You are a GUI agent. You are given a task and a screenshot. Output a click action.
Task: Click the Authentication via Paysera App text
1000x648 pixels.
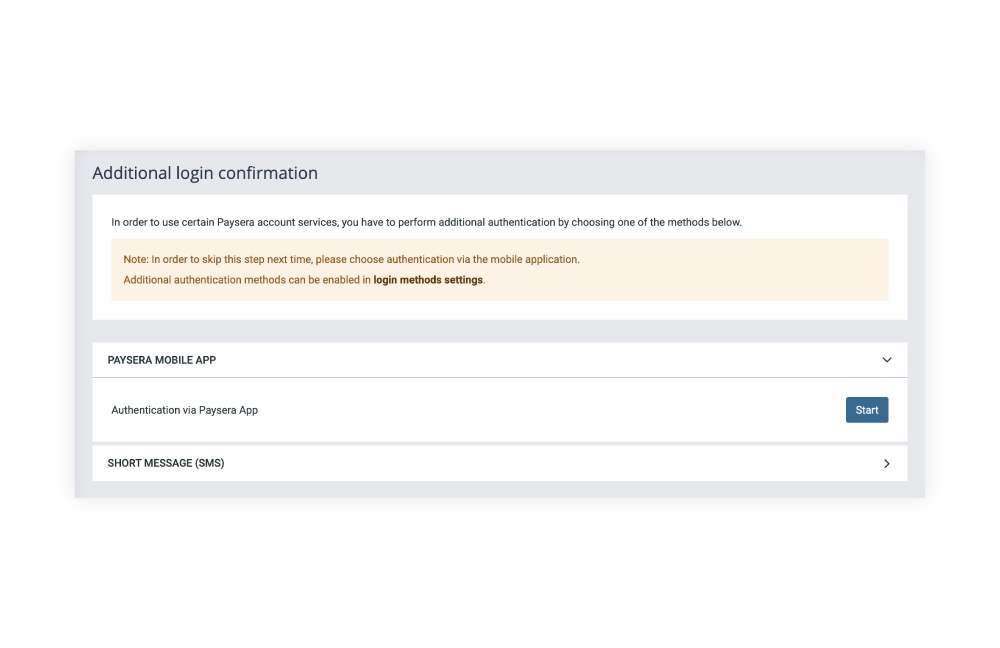coord(184,410)
